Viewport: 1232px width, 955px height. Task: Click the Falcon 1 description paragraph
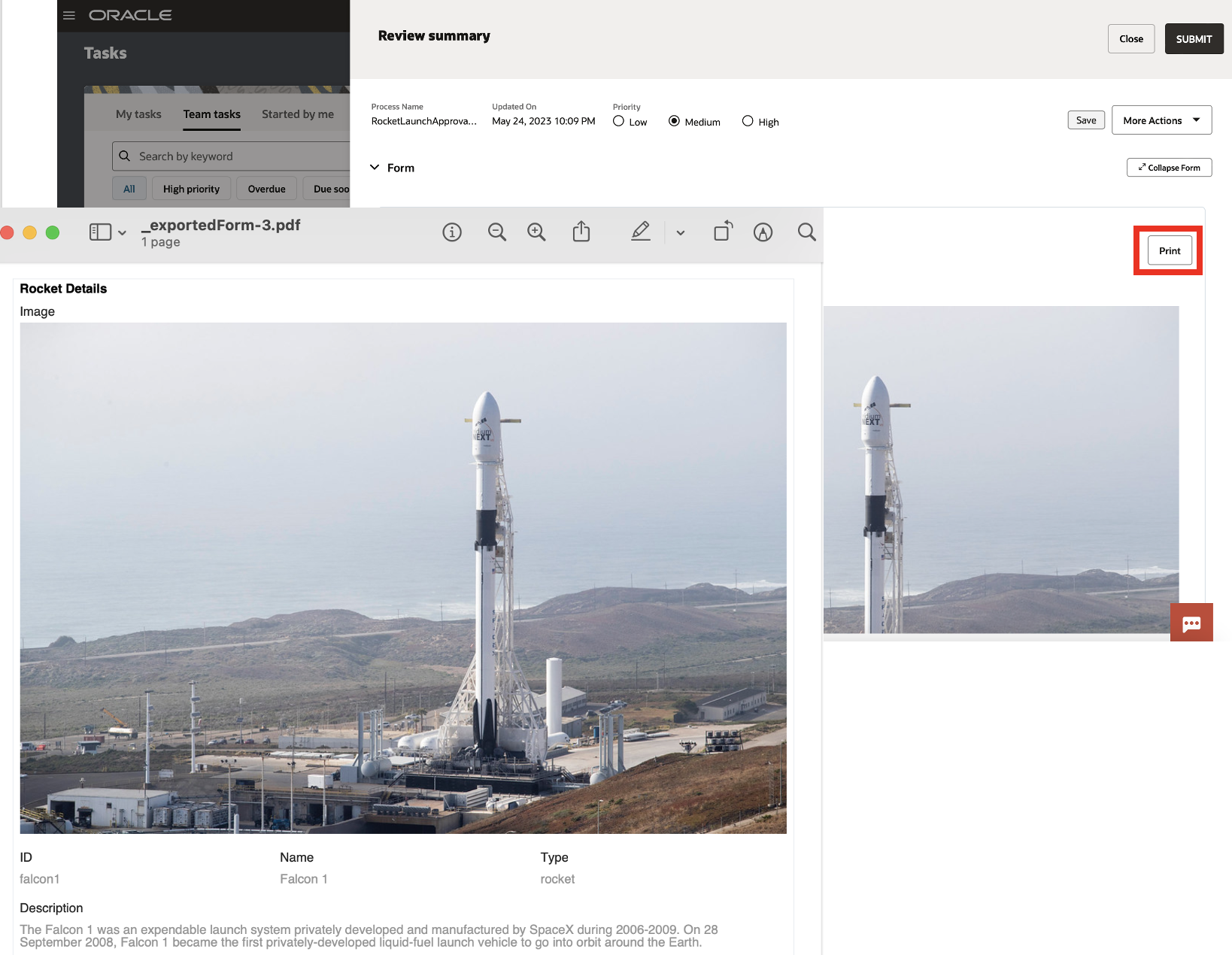[x=369, y=936]
